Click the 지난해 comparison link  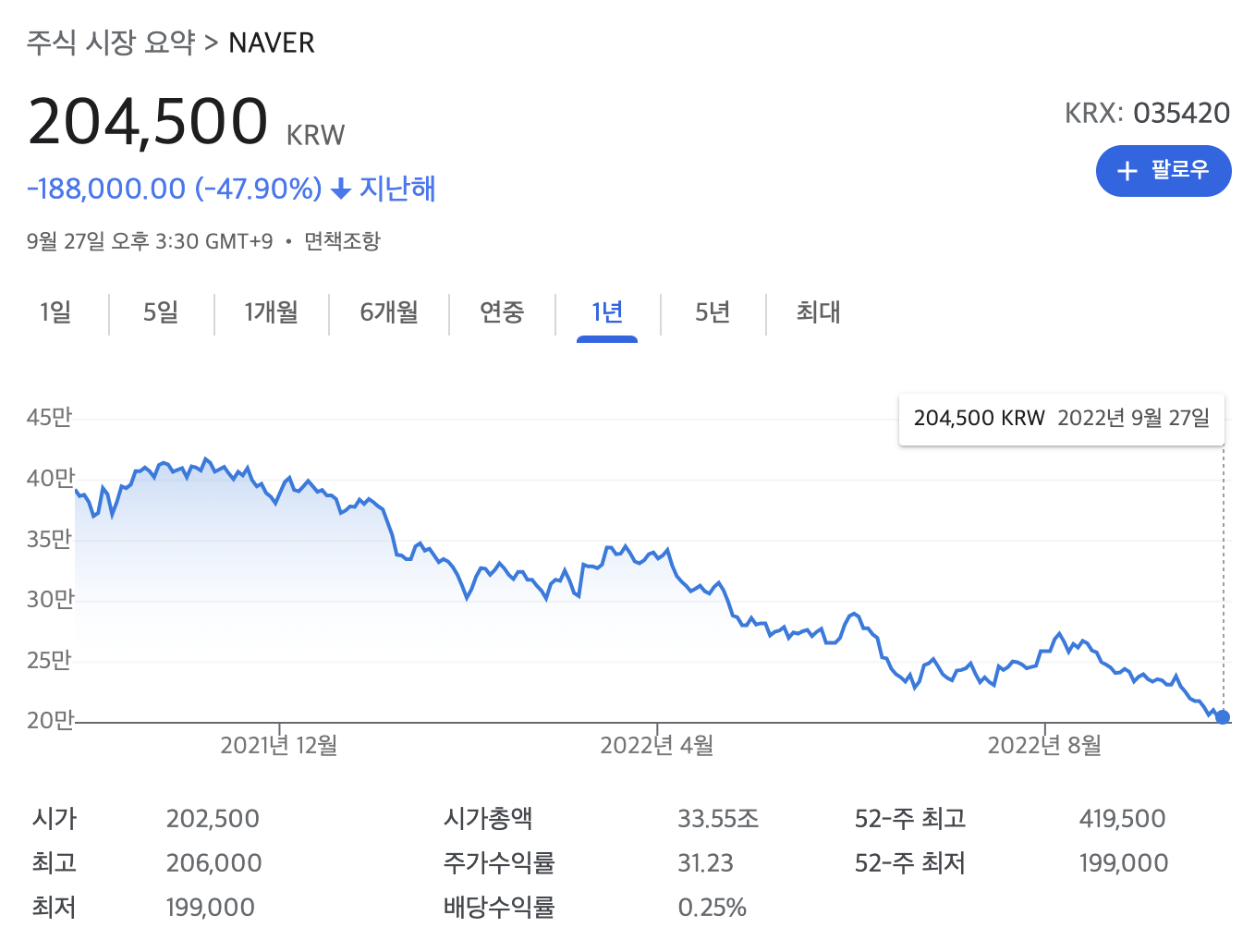coord(397,189)
